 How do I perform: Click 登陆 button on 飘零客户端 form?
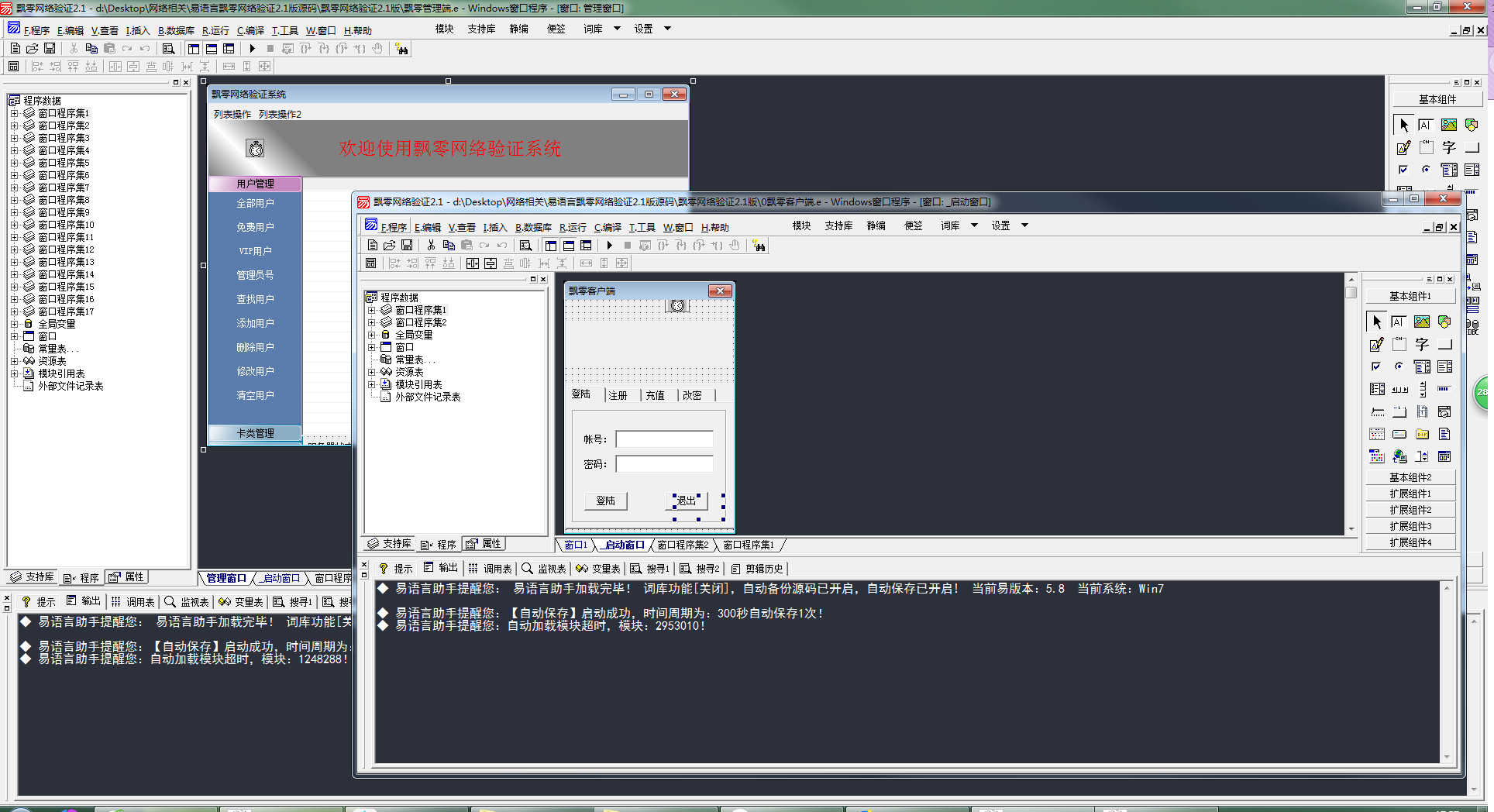click(605, 501)
